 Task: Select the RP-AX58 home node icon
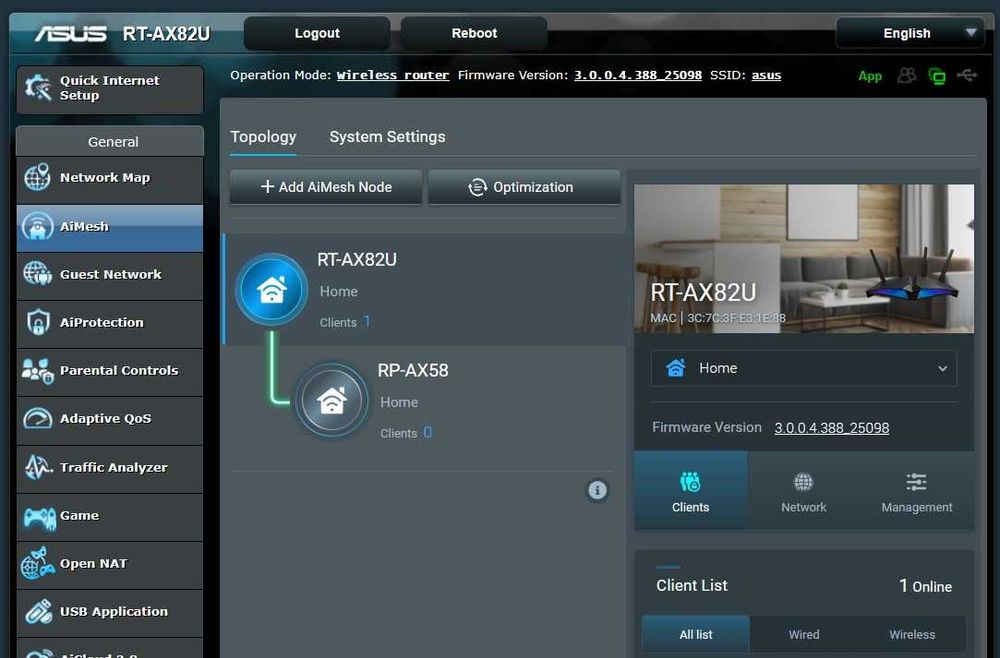(332, 400)
